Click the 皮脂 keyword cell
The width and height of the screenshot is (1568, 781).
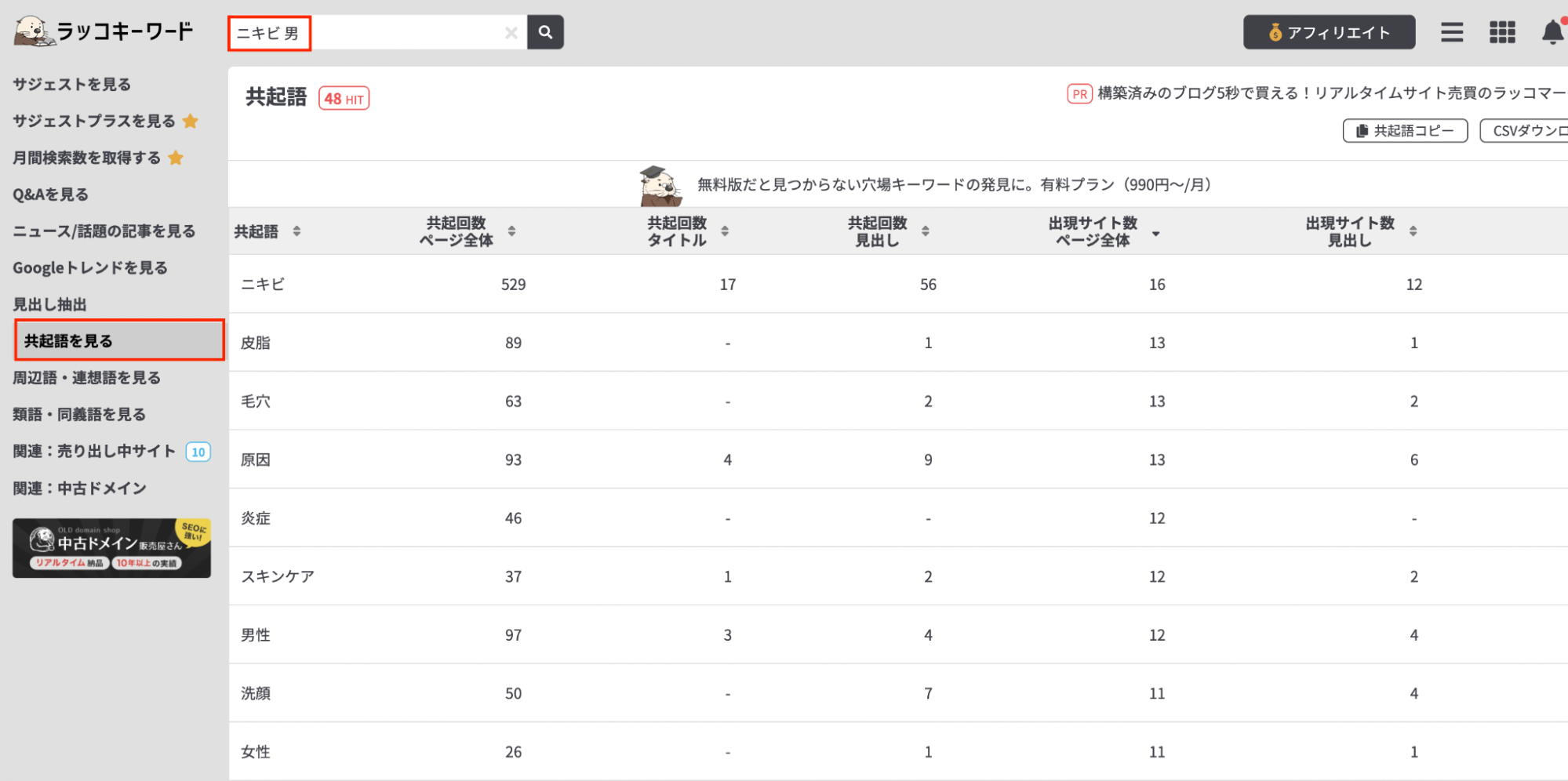click(256, 343)
